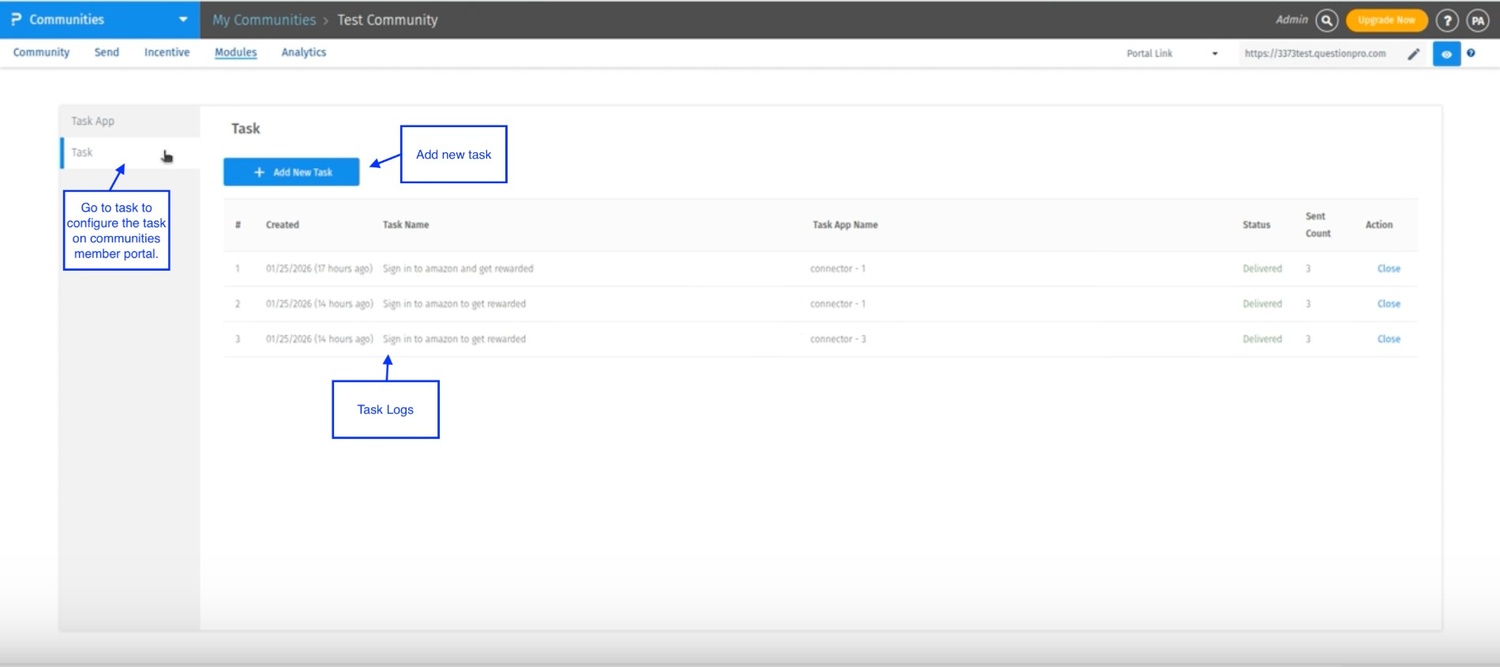Open the Community tab
Screen dimensions: 1500x667
pyautogui.click(x=41, y=52)
